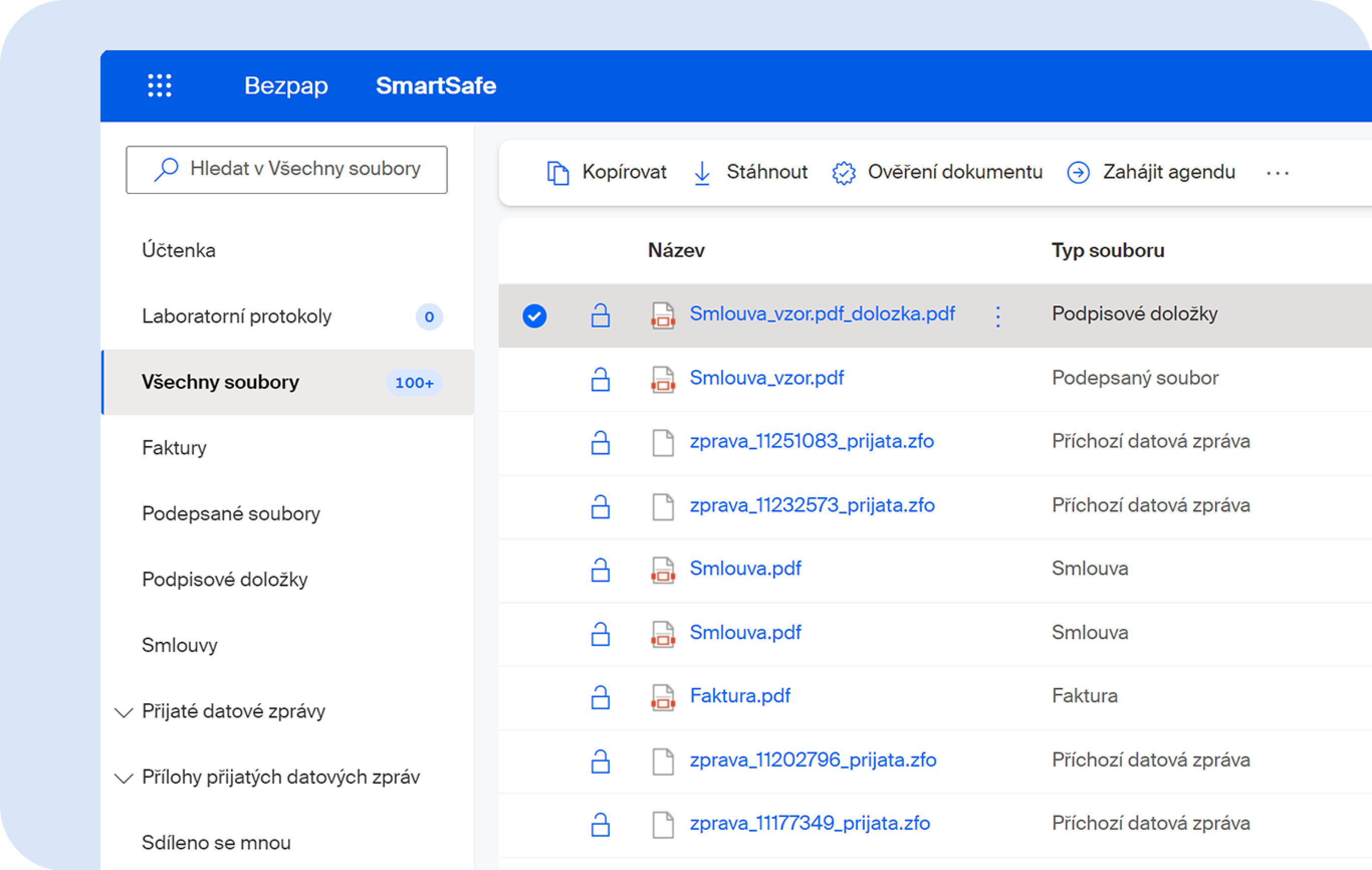The image size is (1372, 870).
Task: Uncheck the selected Smlouva_vzor.pdf_dolozka.pdf row
Action: [x=534, y=315]
